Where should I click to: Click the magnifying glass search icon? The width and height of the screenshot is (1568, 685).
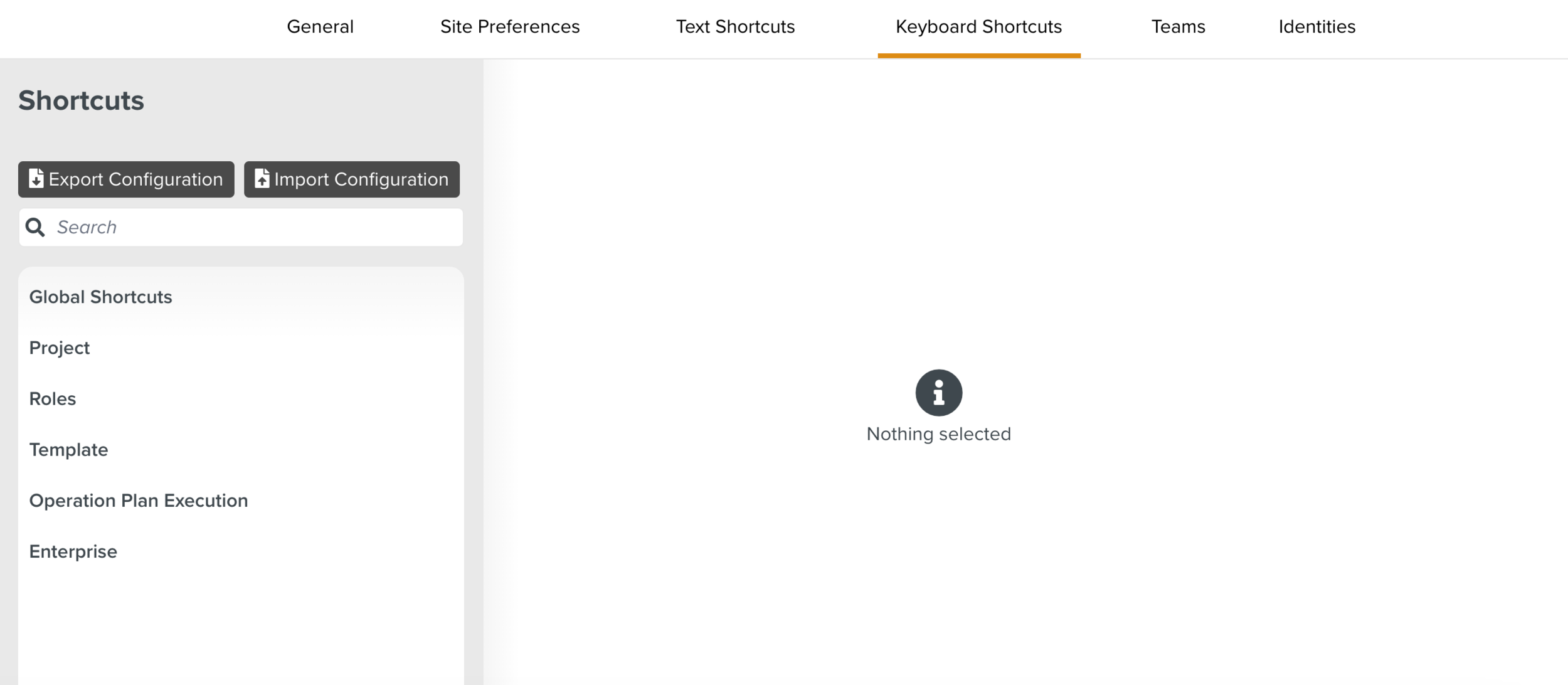[35, 226]
